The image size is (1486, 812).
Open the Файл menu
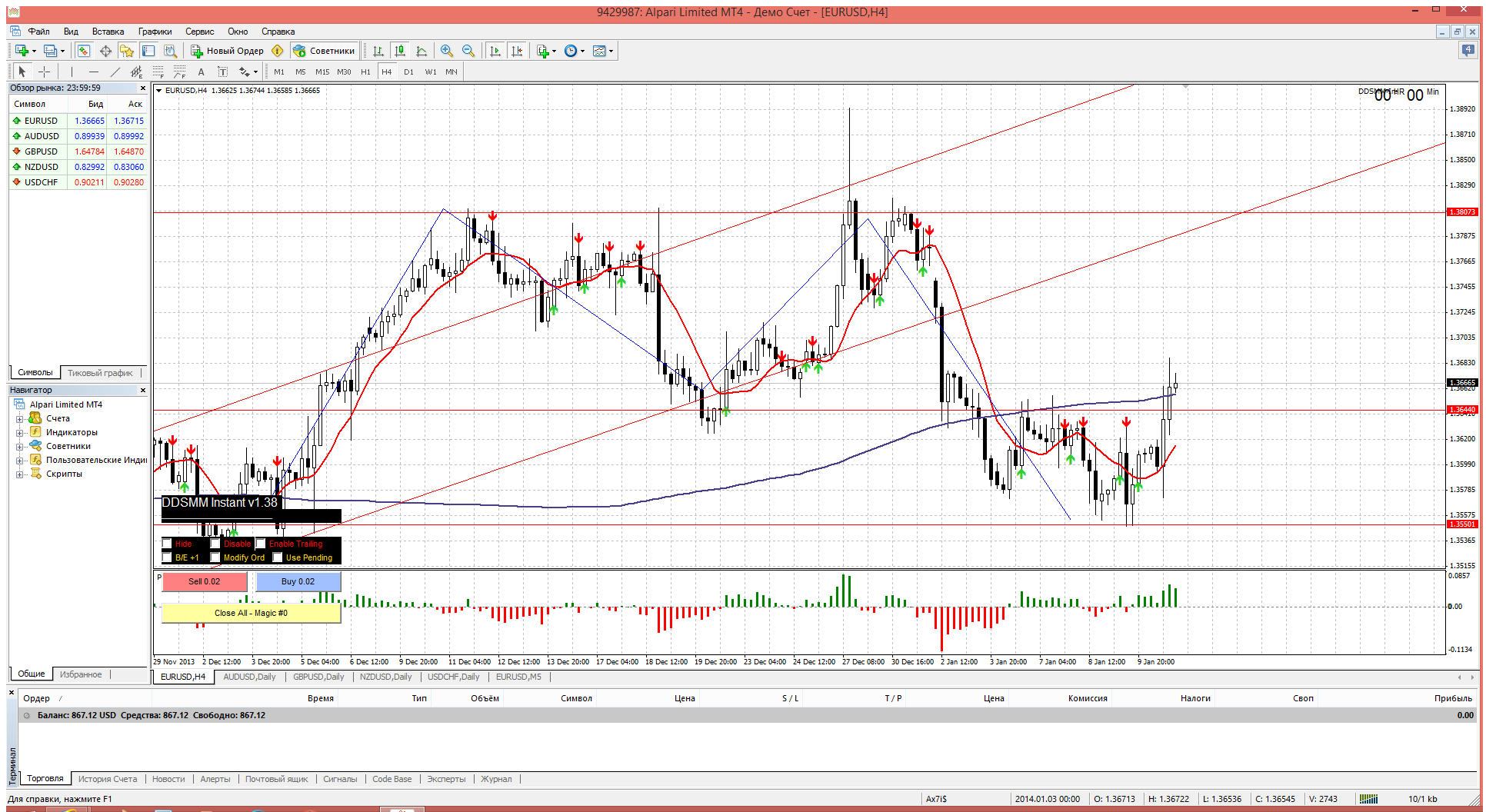pos(38,32)
